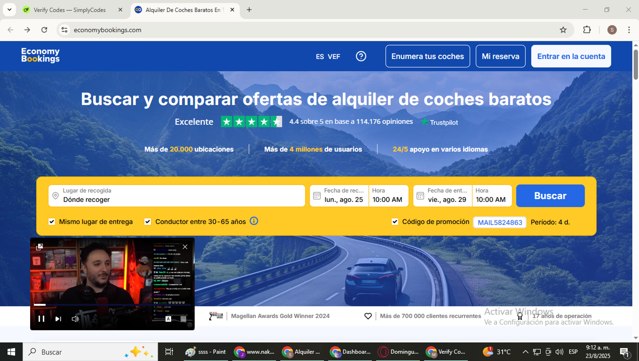Open the pickup time 10:00 AM dropdown
639x361 pixels.
click(388, 196)
